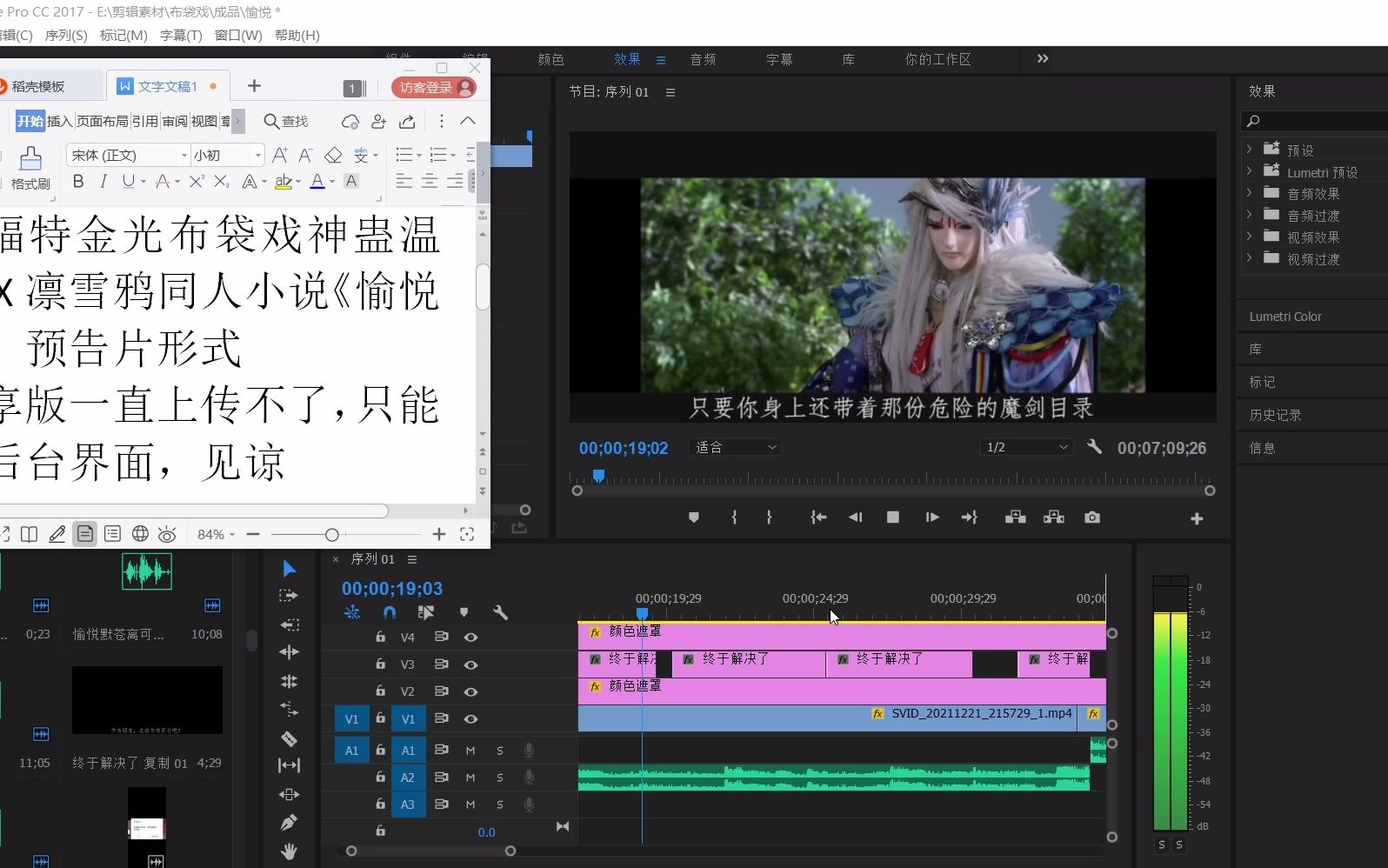Apply italic formatting in WPS
The height and width of the screenshot is (868, 1388).
point(103,181)
